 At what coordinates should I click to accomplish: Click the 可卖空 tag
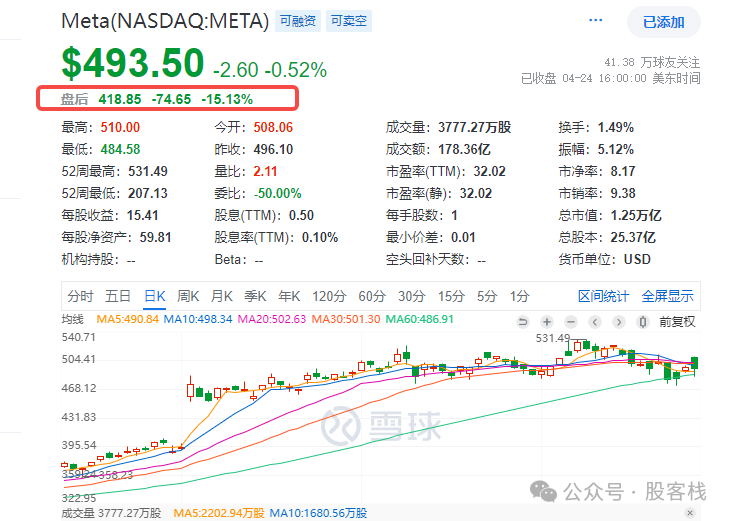[349, 21]
